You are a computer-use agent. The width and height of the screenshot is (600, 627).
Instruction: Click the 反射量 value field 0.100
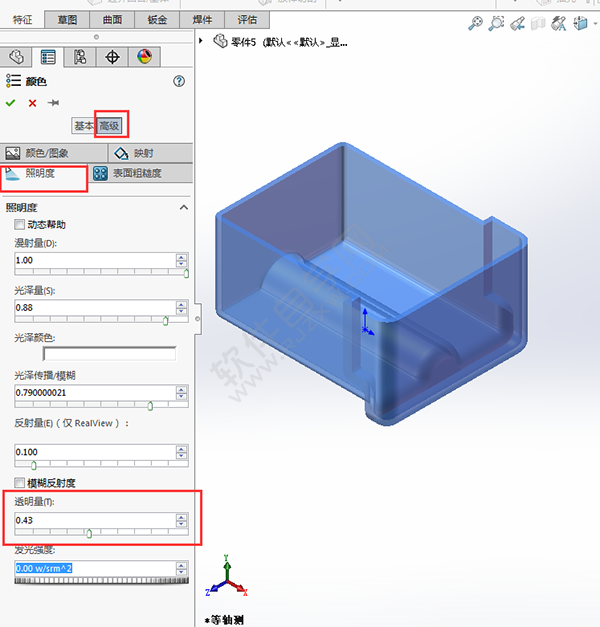pyautogui.click(x=94, y=452)
